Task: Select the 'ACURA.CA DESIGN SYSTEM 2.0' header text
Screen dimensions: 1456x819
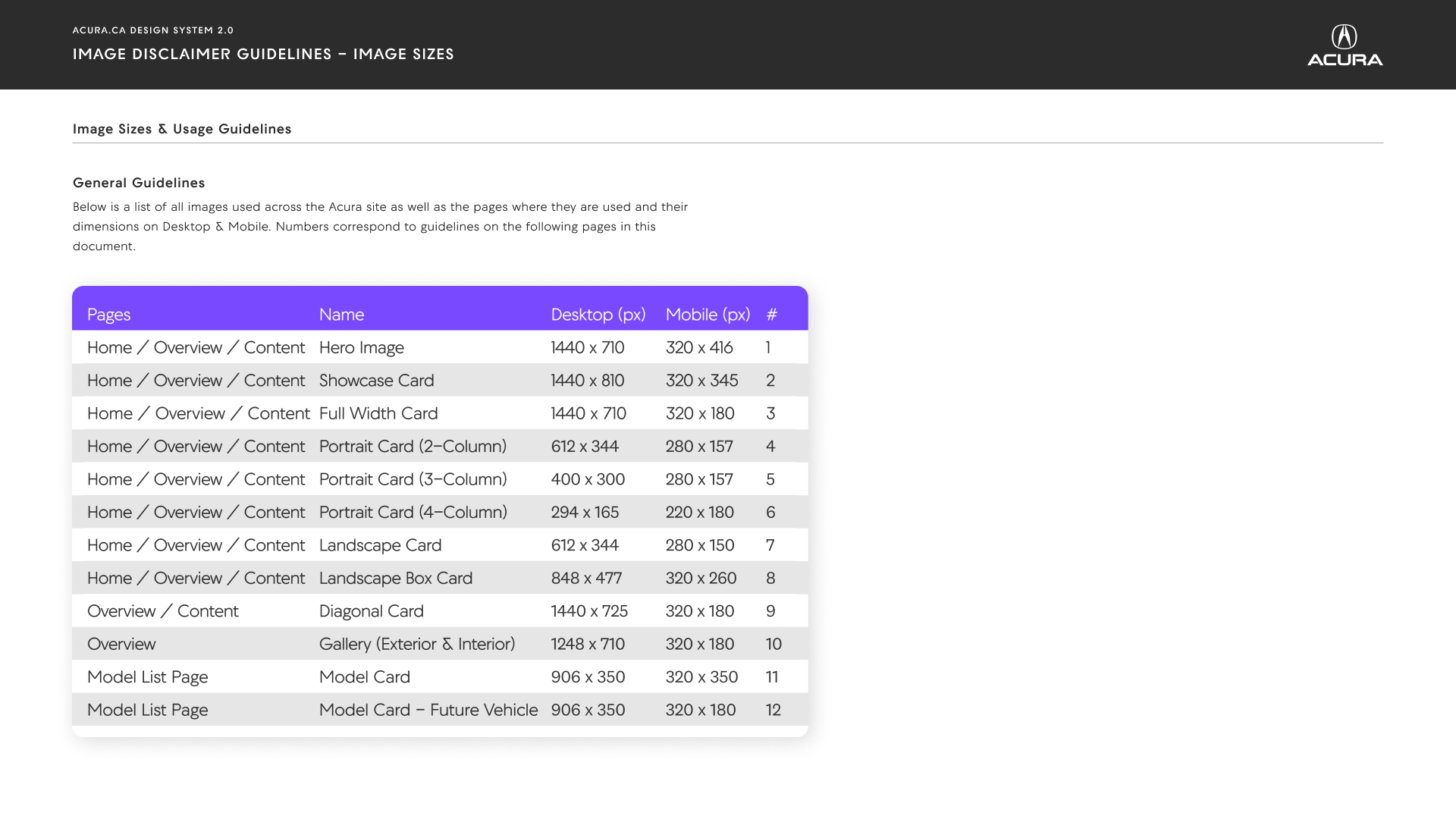Action: 153,30
